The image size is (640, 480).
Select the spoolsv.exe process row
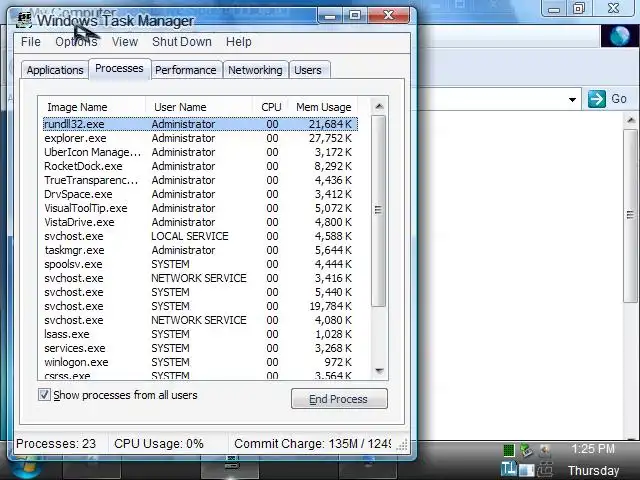coord(200,264)
